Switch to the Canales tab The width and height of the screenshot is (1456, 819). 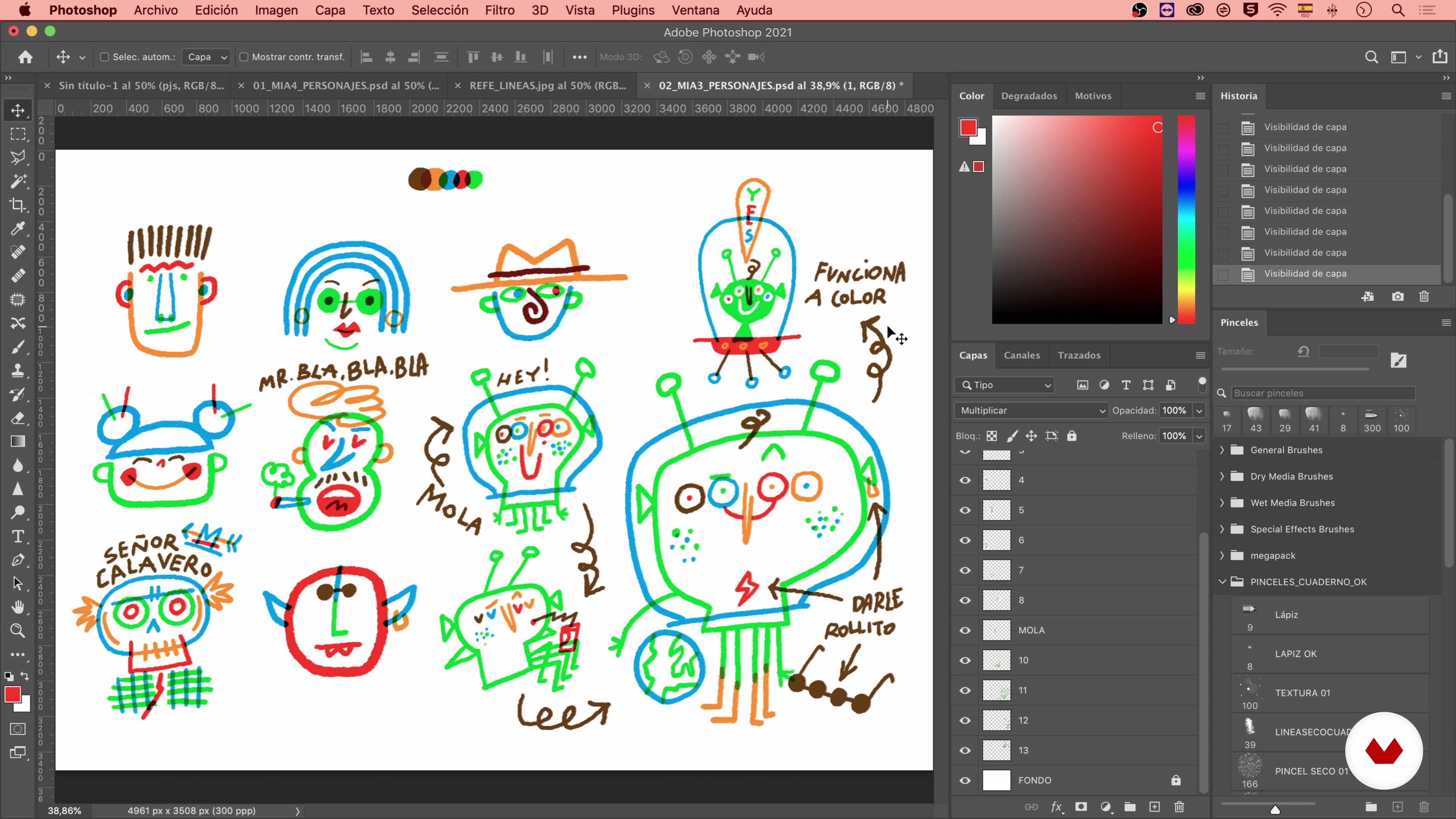1021,355
